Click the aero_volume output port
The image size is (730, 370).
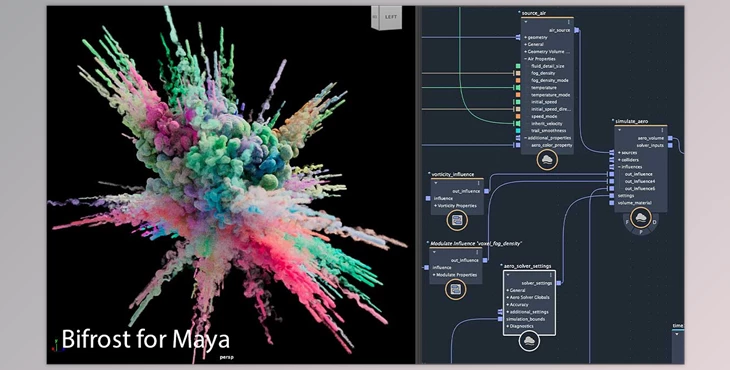pyautogui.click(x=670, y=138)
